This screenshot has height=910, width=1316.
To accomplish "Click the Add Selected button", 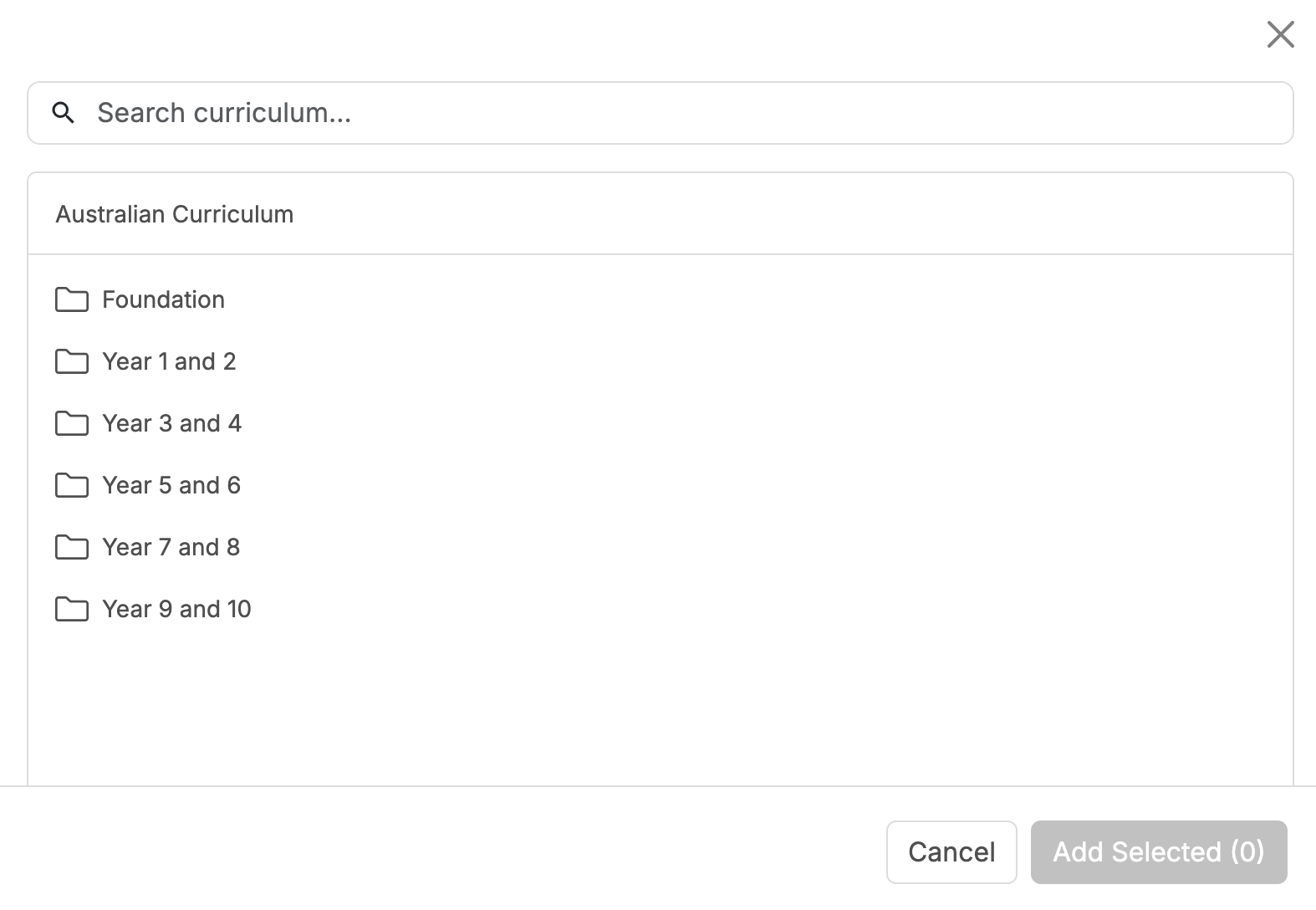I will [x=1158, y=851].
